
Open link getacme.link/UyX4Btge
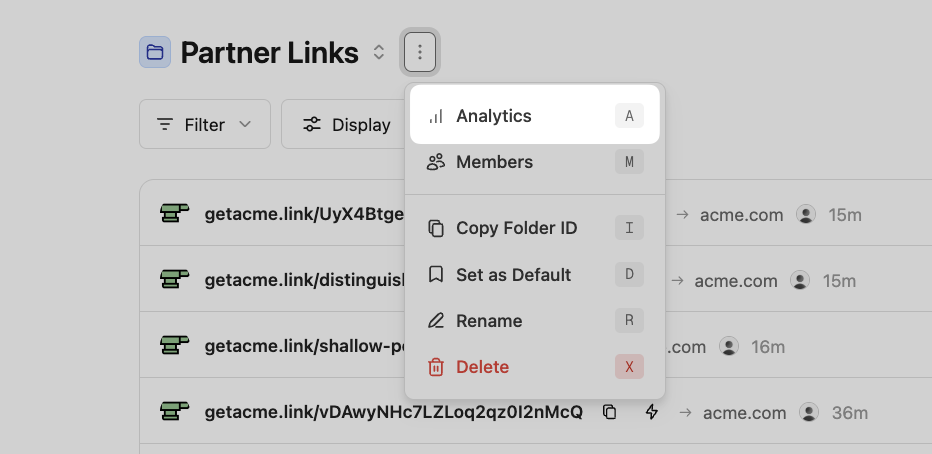304,215
